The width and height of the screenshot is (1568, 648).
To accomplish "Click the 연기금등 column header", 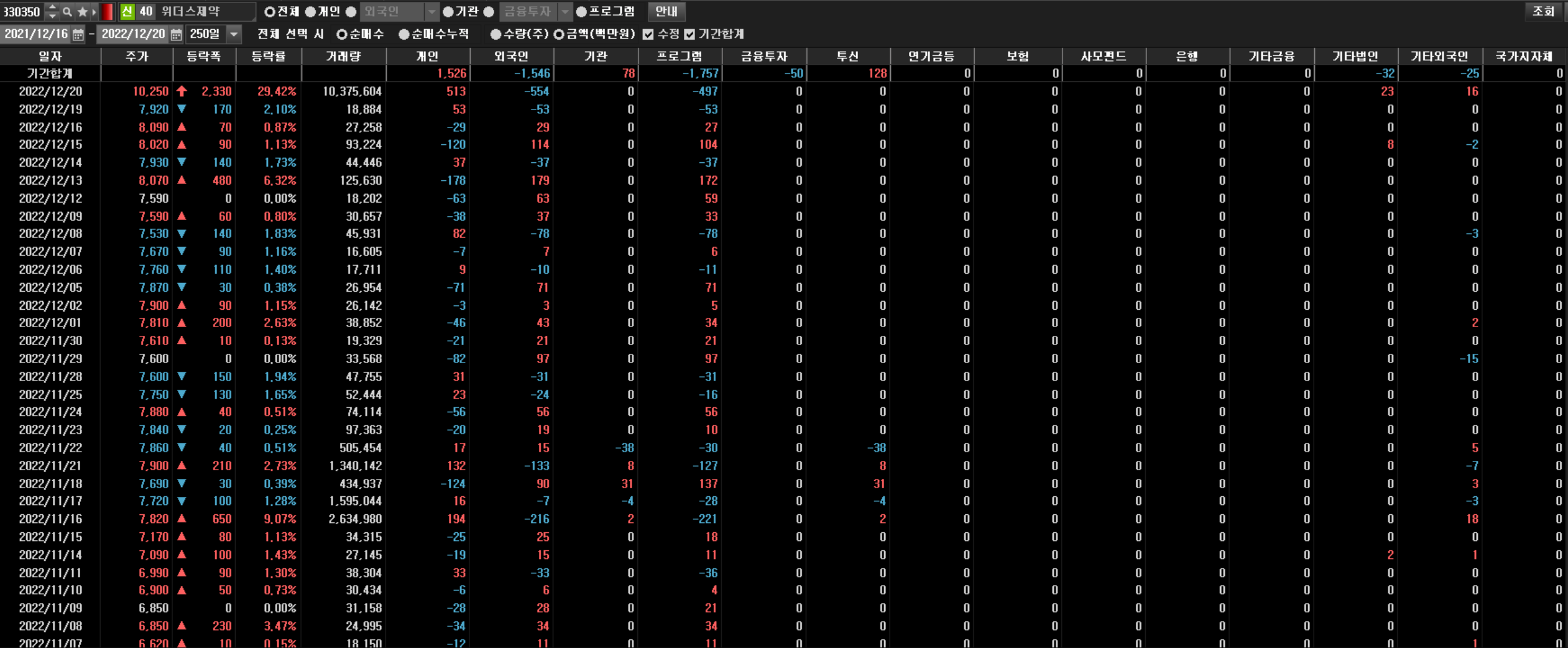I will [931, 57].
